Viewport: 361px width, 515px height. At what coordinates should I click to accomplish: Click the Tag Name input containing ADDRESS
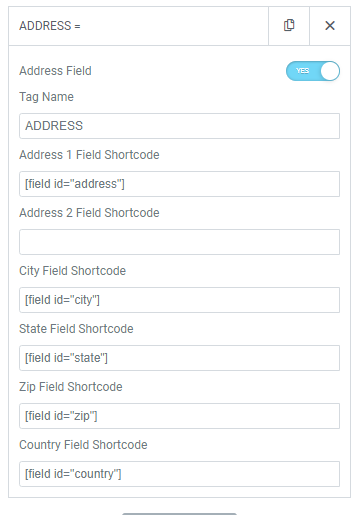pyautogui.click(x=179, y=126)
